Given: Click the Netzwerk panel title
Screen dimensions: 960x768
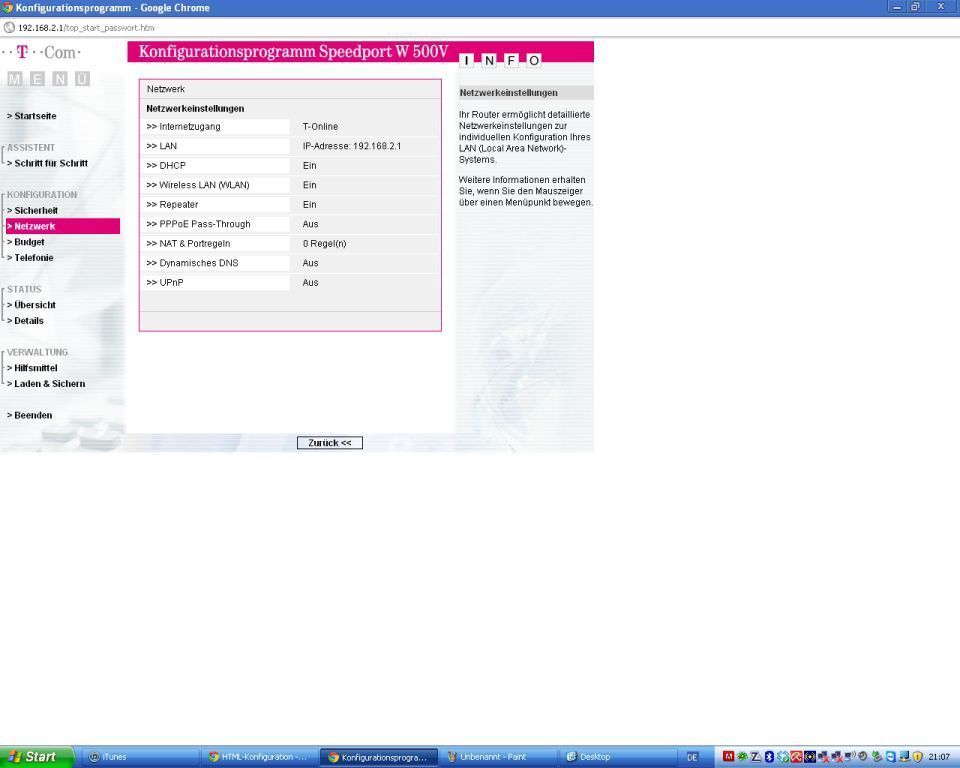Looking at the screenshot, I should coord(166,89).
